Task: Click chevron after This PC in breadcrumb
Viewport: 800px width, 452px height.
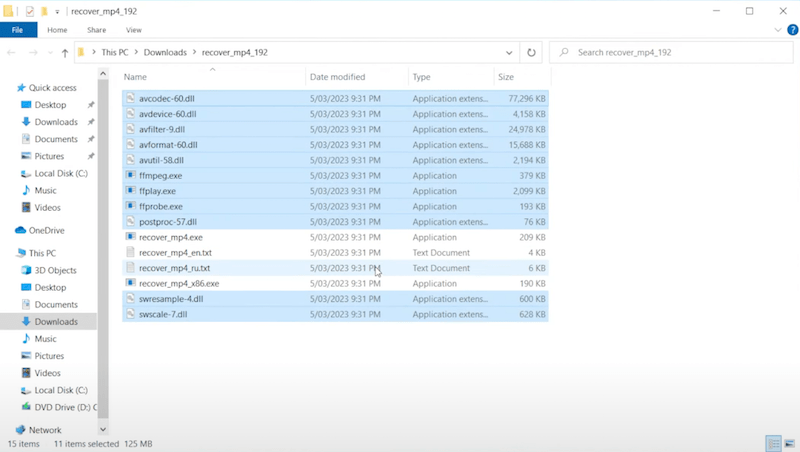Action: tap(136, 52)
